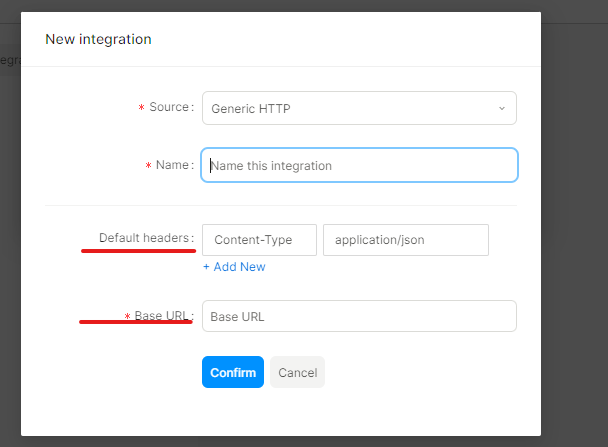Focus the 'Name this integration' field
The width and height of the screenshot is (608, 447).
[358, 165]
